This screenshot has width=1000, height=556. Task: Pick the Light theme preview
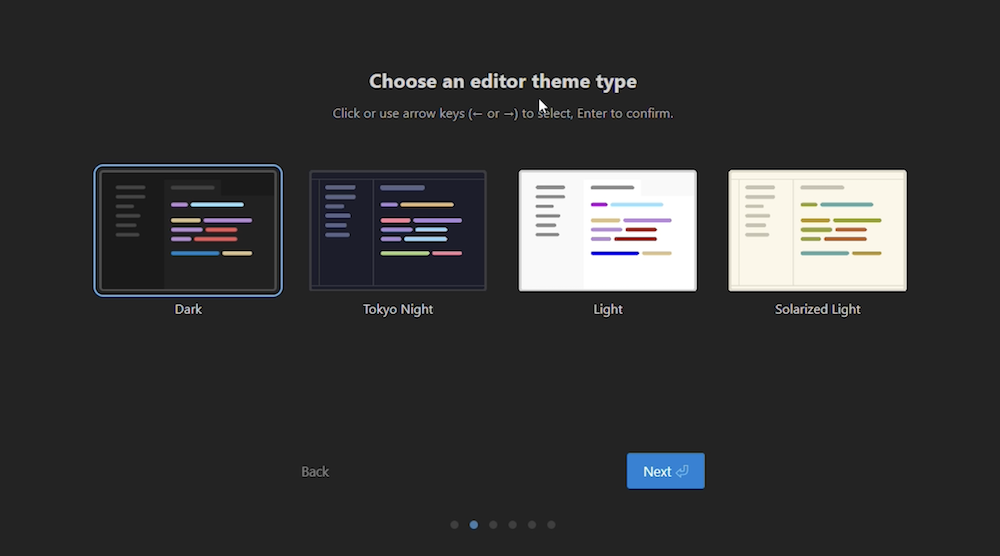tap(608, 231)
